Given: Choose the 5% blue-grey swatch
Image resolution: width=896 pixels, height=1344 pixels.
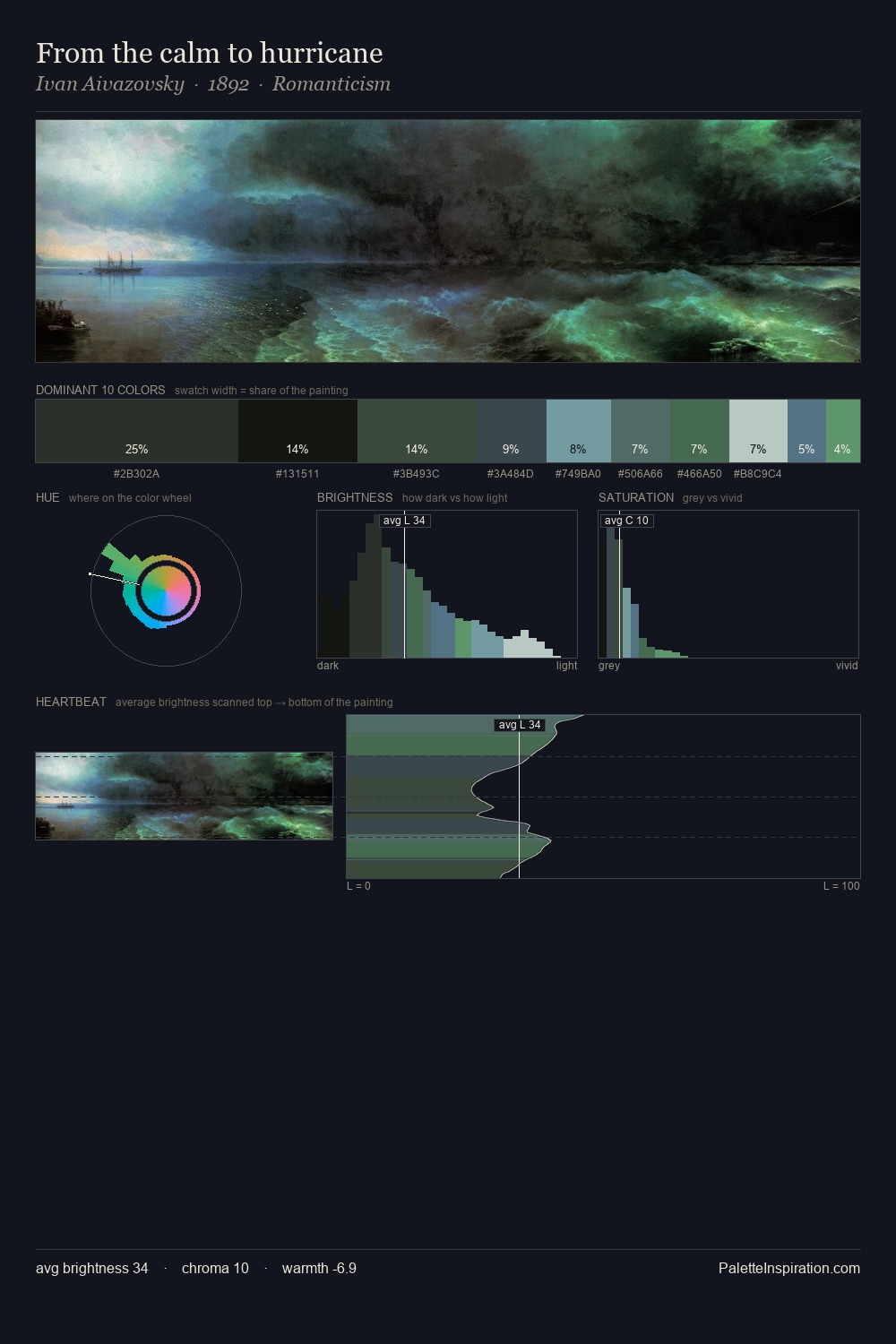Looking at the screenshot, I should tap(806, 431).
